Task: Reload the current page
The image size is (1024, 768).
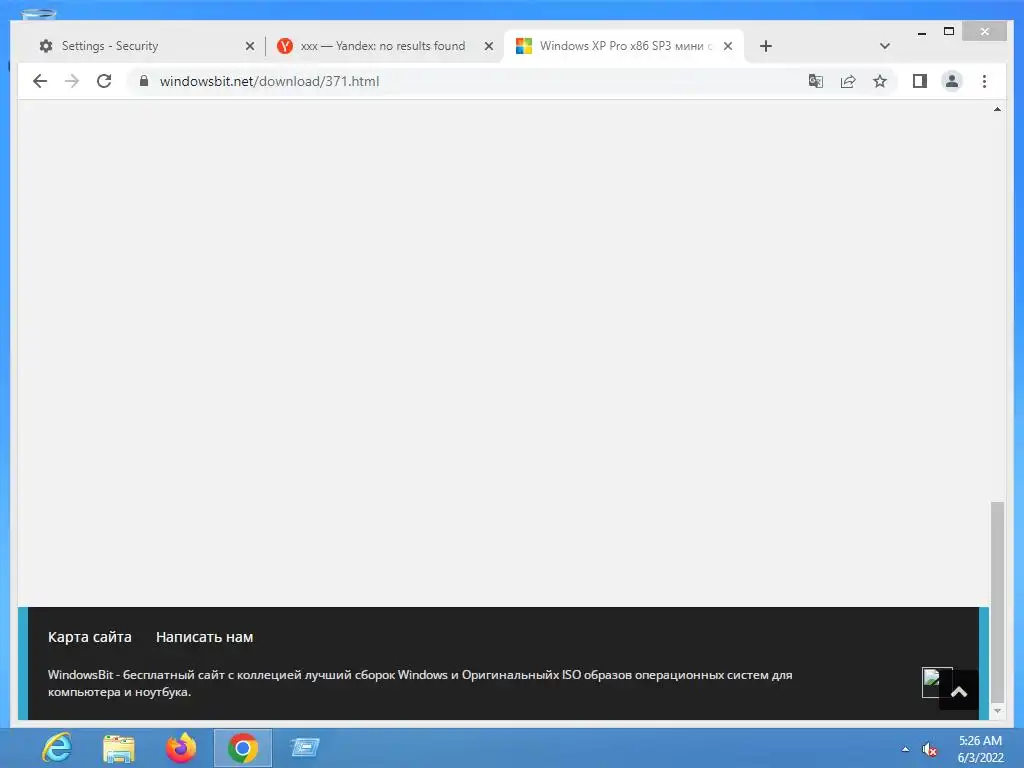Action: 104,81
